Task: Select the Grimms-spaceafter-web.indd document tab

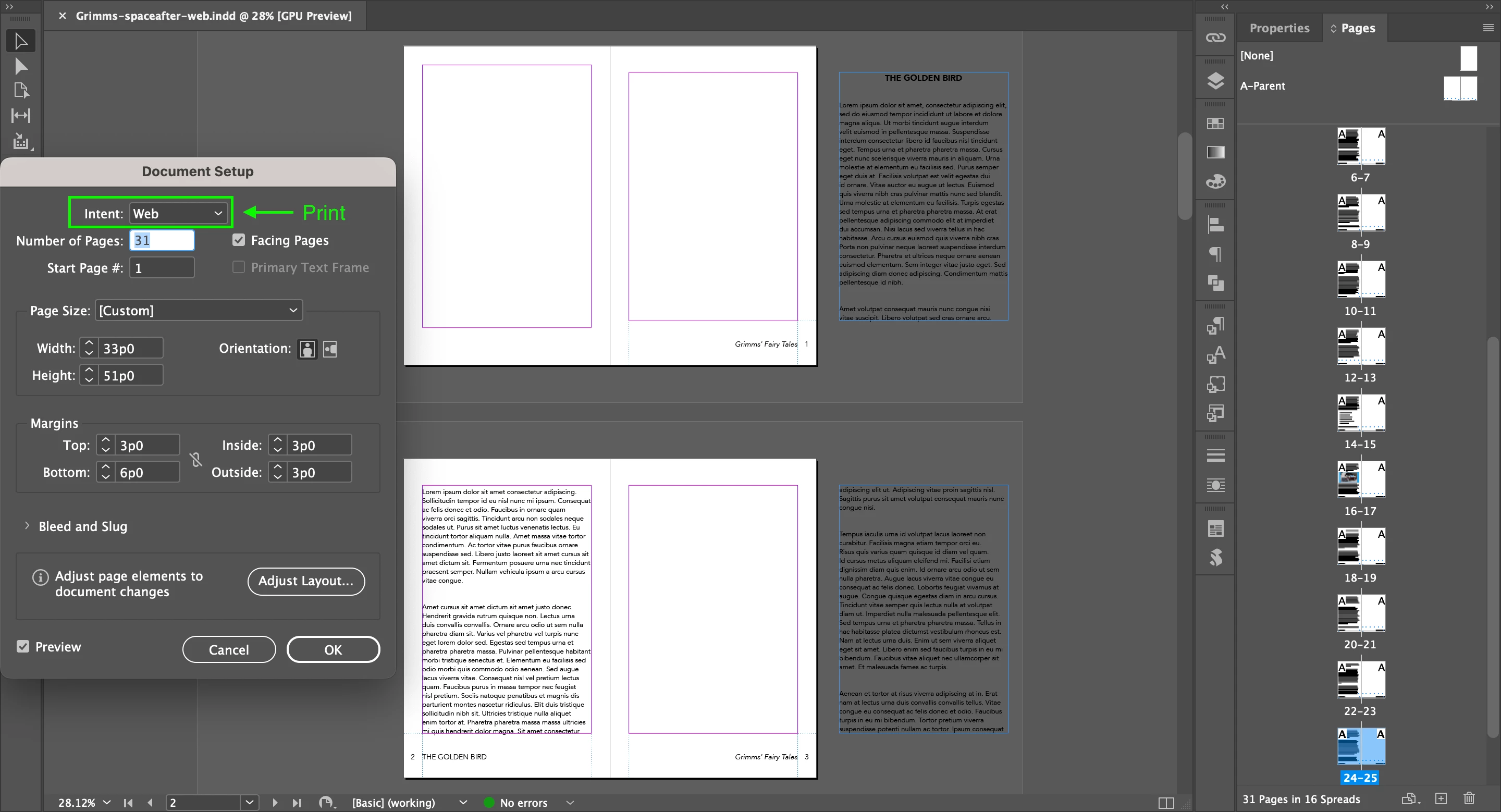Action: coord(213,16)
